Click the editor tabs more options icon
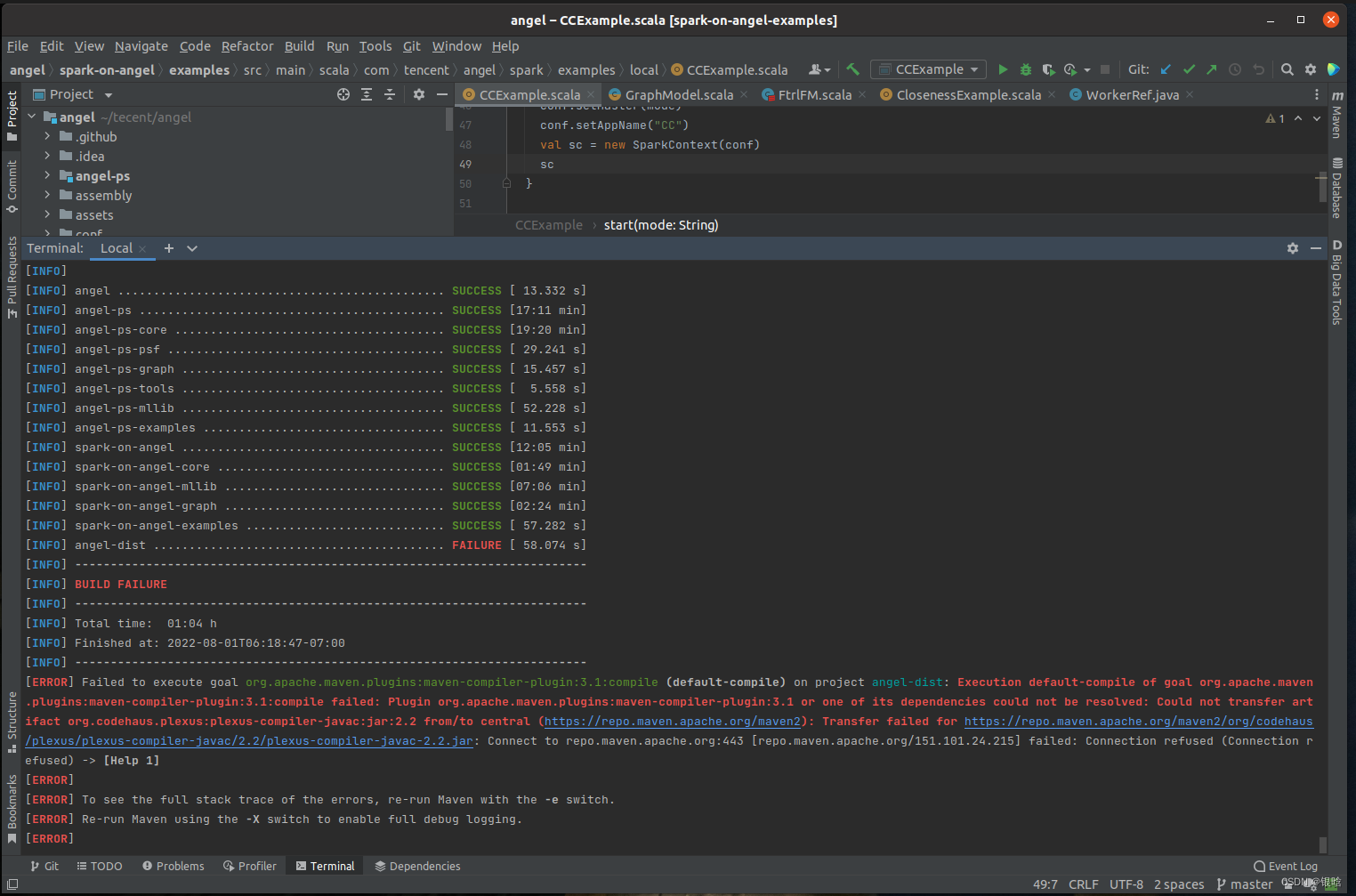The height and width of the screenshot is (896, 1356). pos(1317,94)
